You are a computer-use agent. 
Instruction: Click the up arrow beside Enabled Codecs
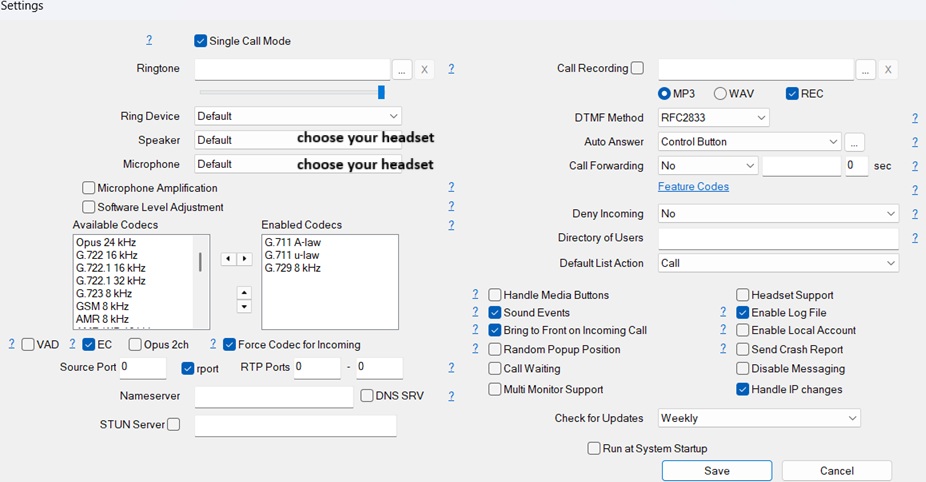pyautogui.click(x=244, y=293)
